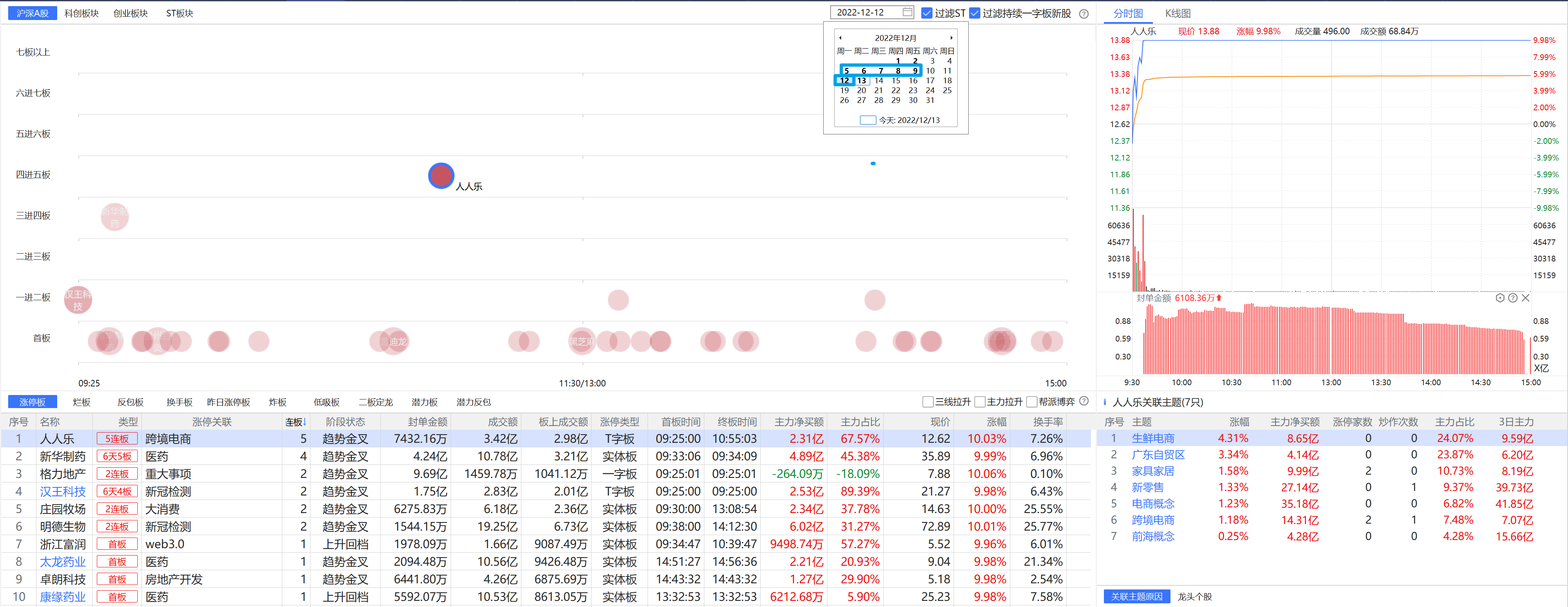This screenshot has height=607, width=1568.
Task: Open the calendar icon in date field
Action: pyautogui.click(x=907, y=12)
